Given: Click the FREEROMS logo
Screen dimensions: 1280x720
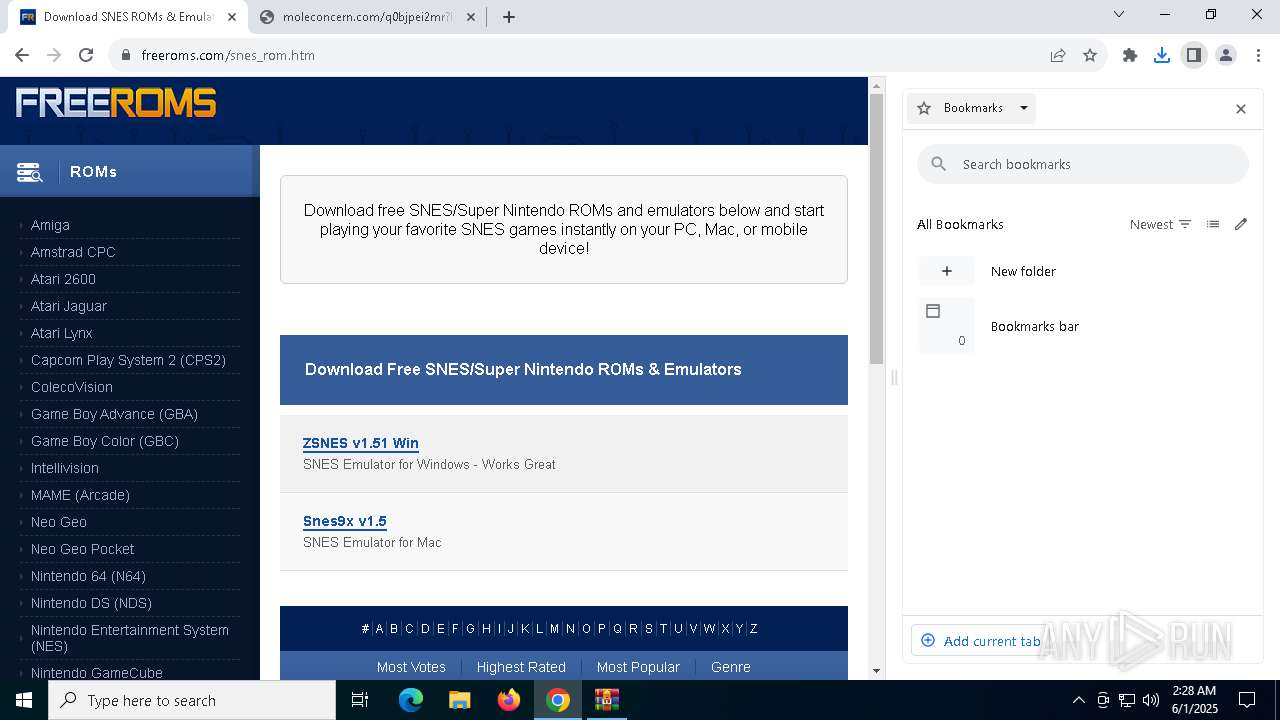Looking at the screenshot, I should click(116, 103).
